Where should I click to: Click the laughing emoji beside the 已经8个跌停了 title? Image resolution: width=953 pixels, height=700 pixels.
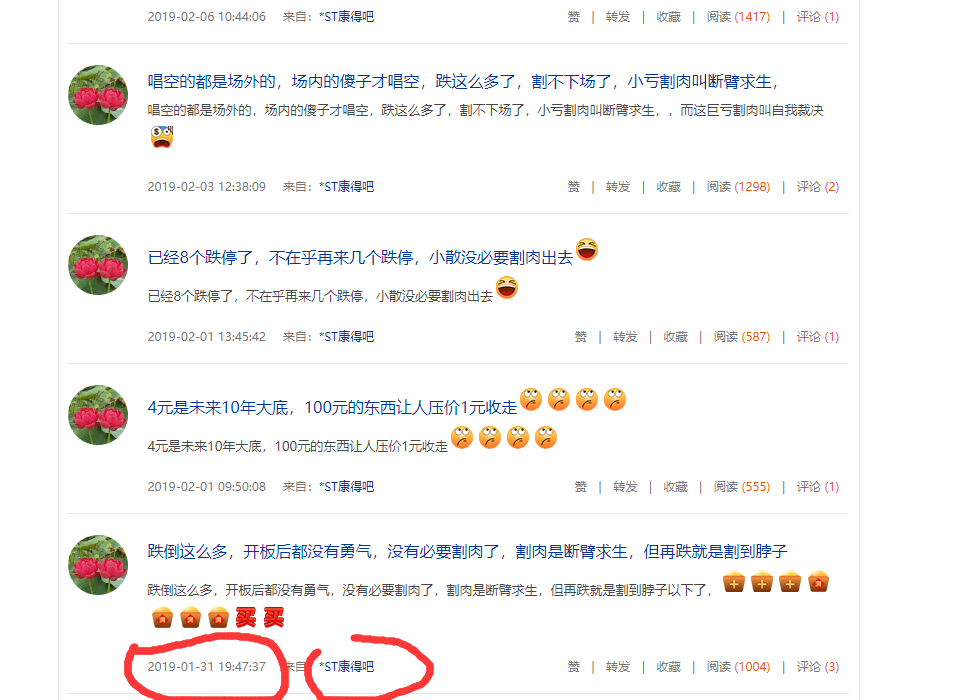[587, 250]
